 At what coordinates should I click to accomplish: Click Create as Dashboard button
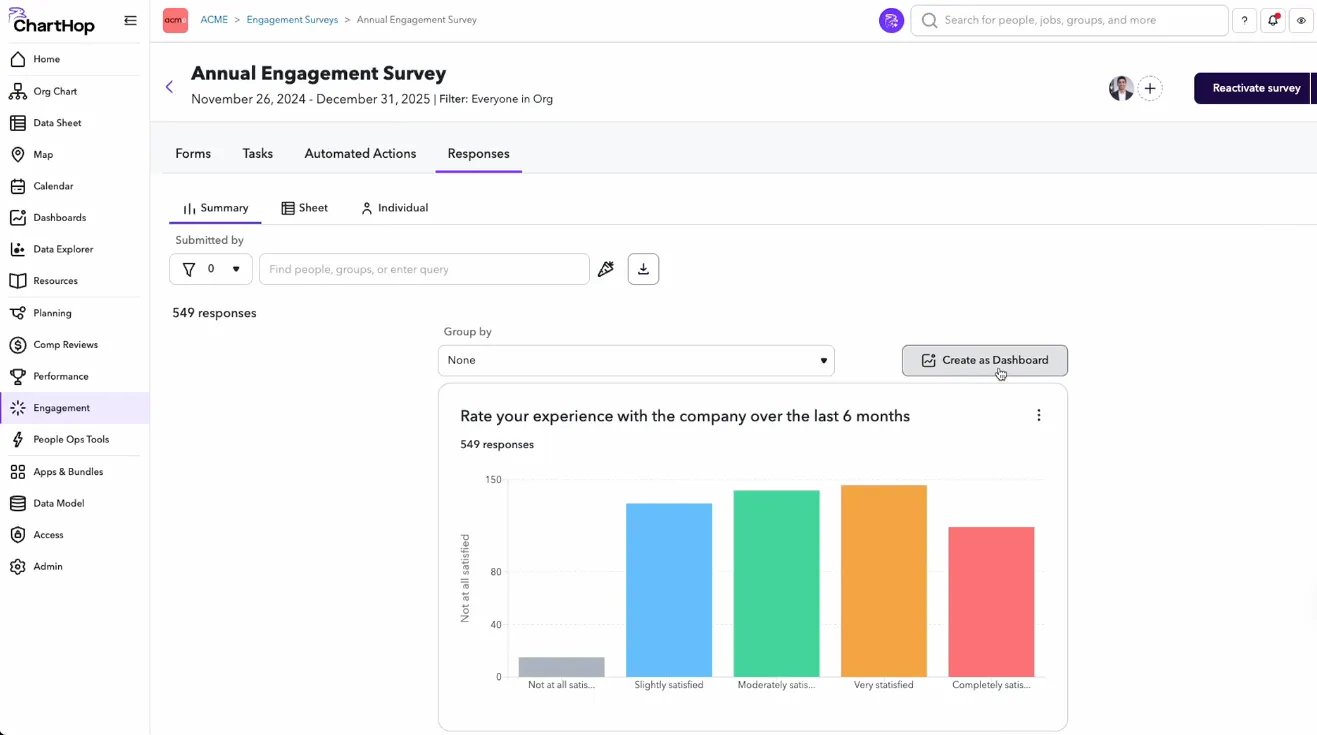click(984, 360)
